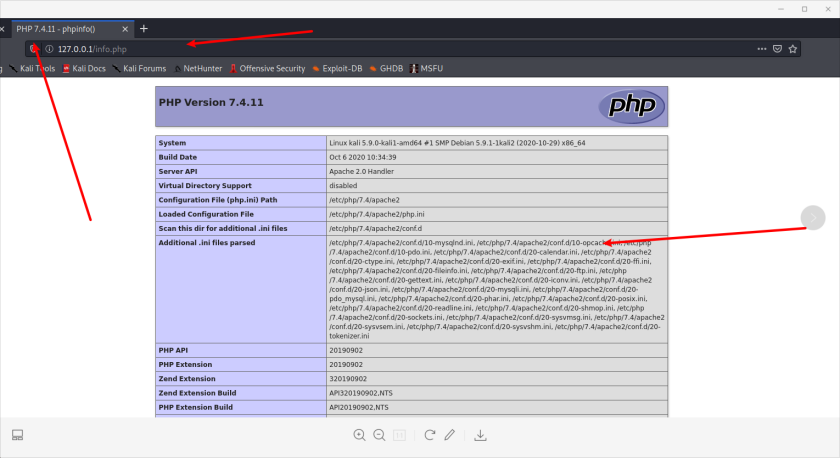The image size is (840, 459).
Task: Open a new browser tab
Action: tap(144, 29)
